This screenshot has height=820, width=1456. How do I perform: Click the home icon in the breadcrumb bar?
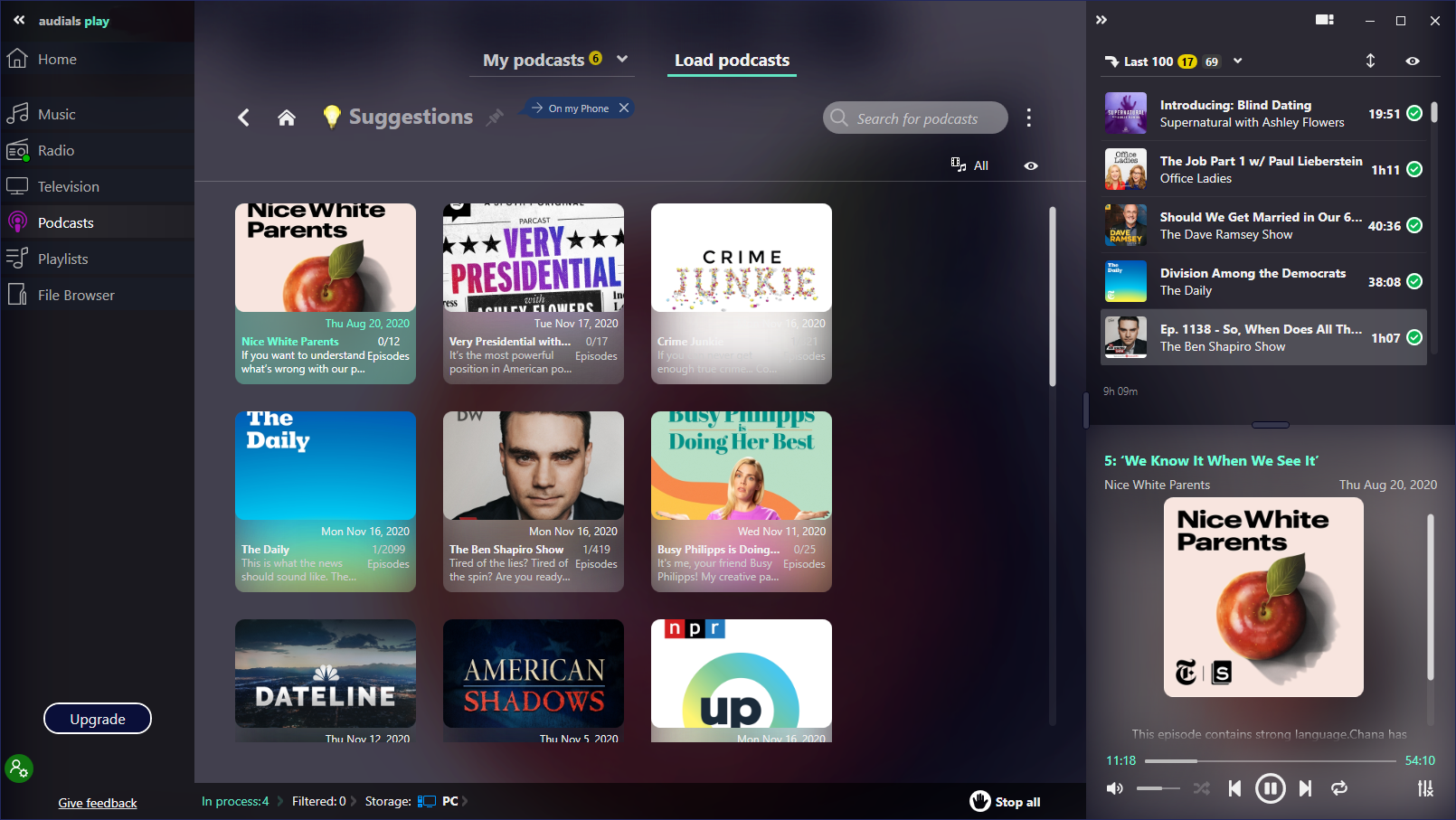tap(287, 118)
